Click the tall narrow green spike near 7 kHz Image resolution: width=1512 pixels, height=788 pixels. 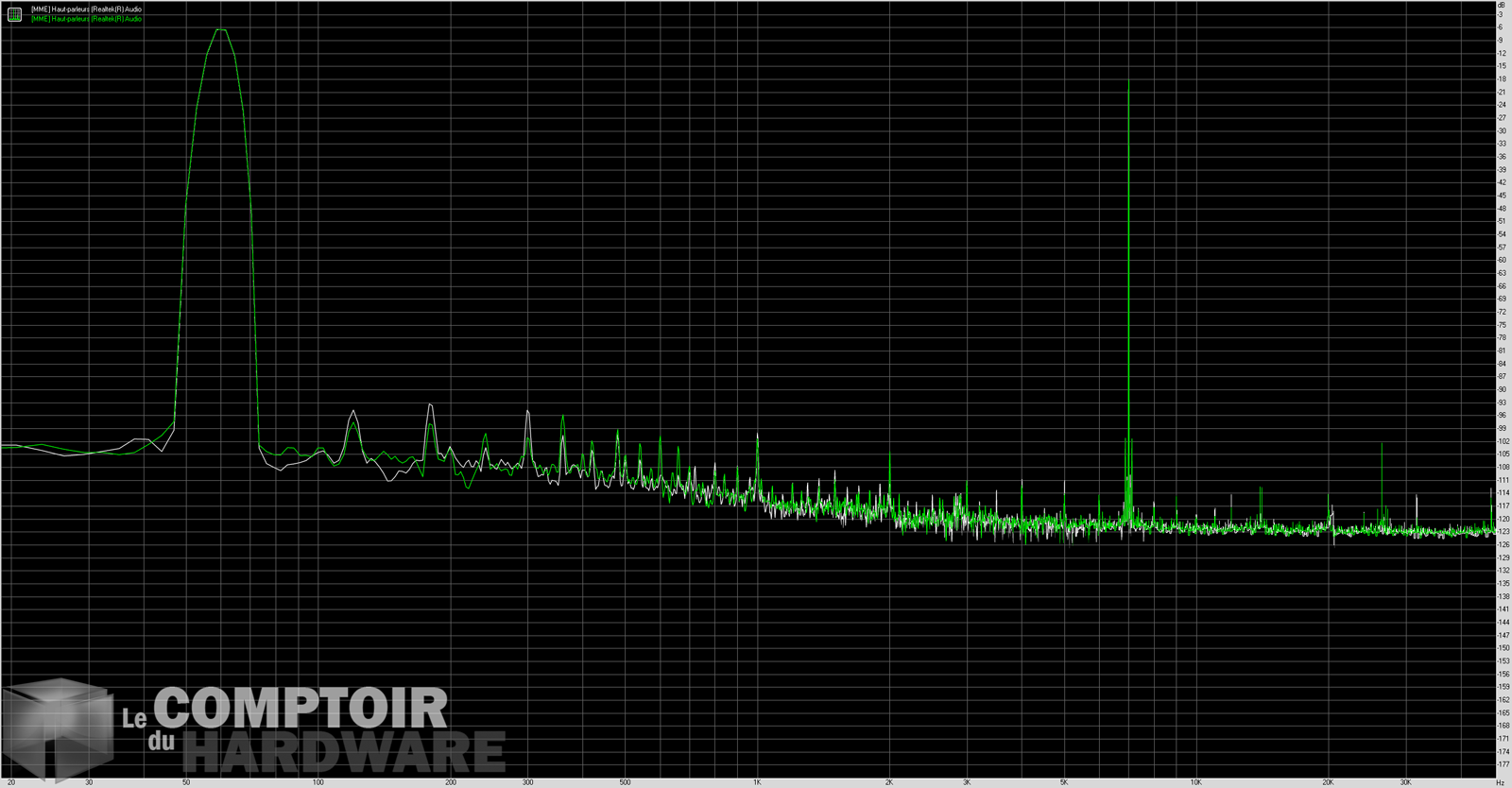click(x=1128, y=85)
